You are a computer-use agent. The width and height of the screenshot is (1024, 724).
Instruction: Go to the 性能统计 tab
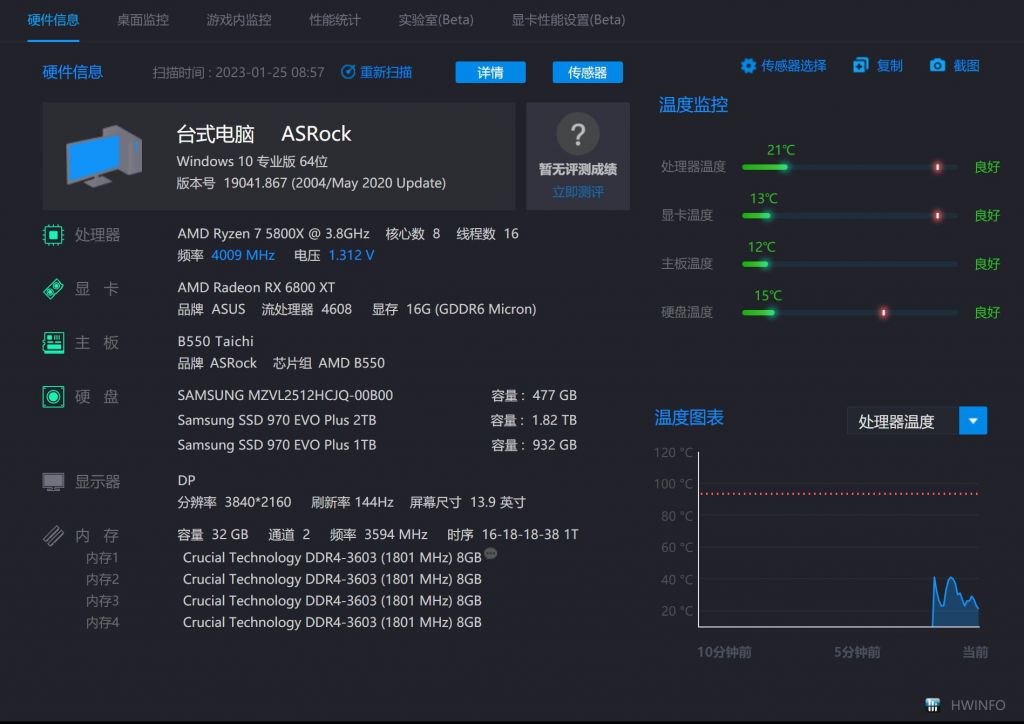tap(335, 20)
